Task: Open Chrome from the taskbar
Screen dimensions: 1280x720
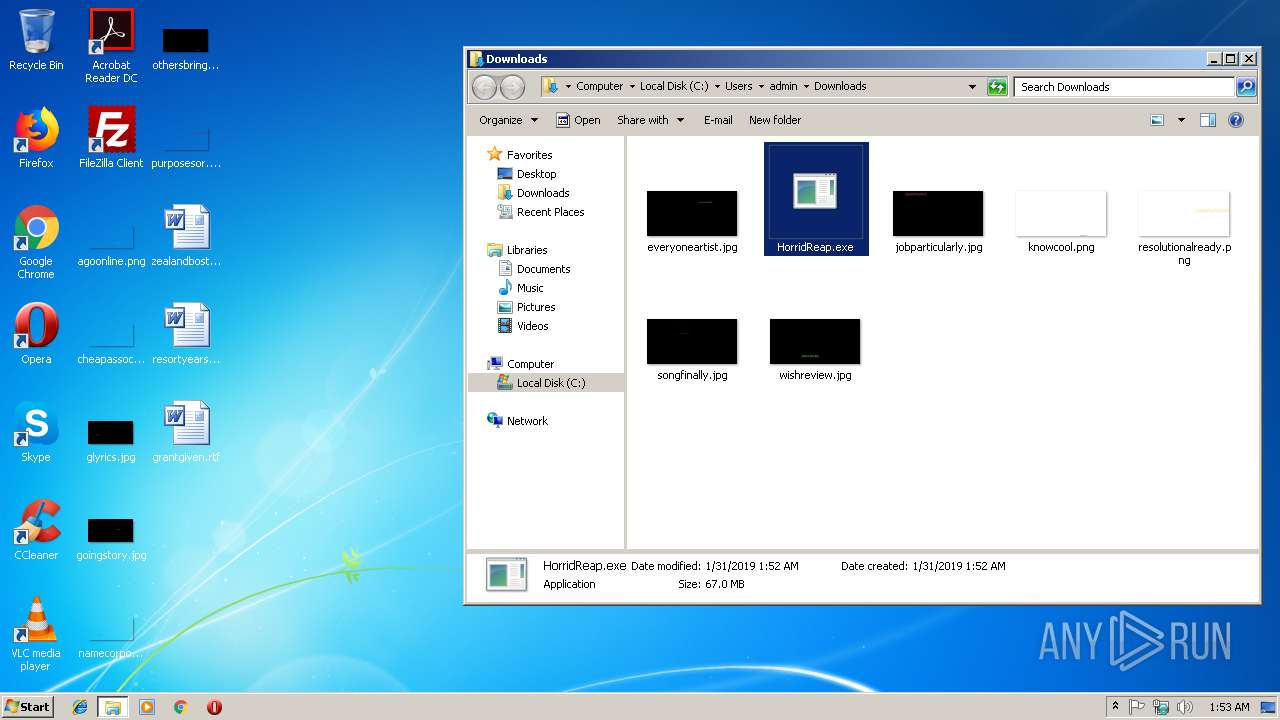Action: pos(180,707)
